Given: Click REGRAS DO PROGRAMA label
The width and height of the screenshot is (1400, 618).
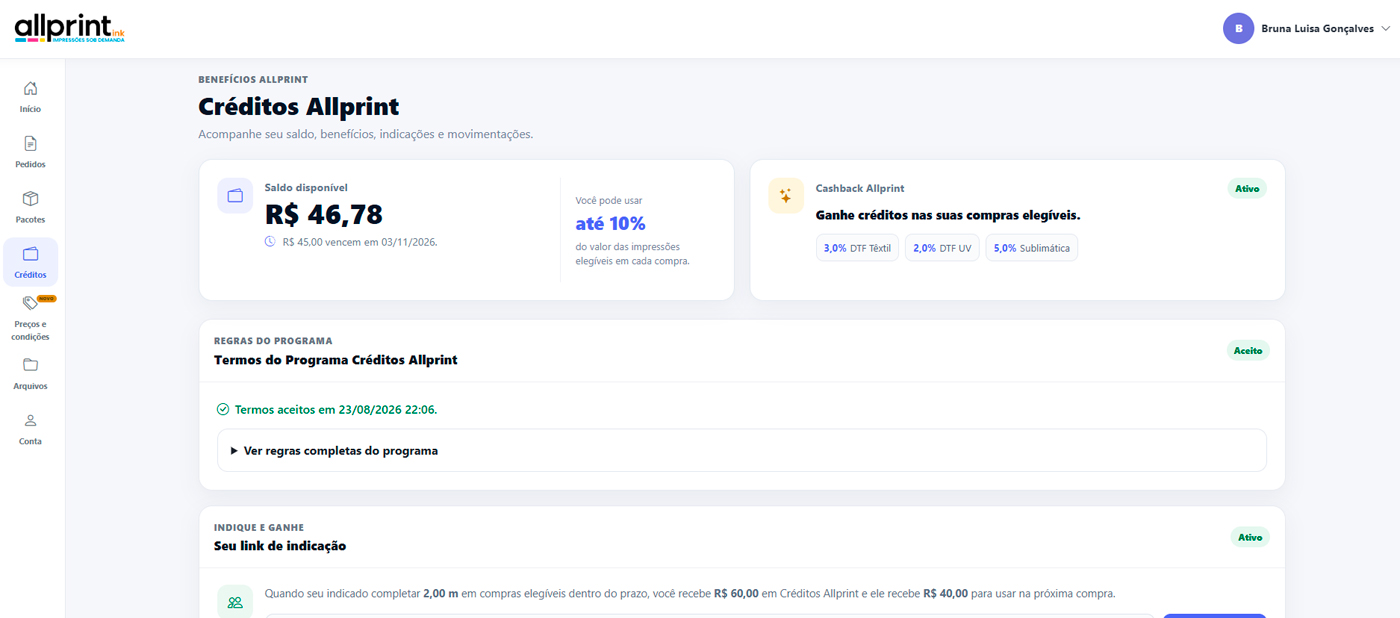Looking at the screenshot, I should pos(273,341).
